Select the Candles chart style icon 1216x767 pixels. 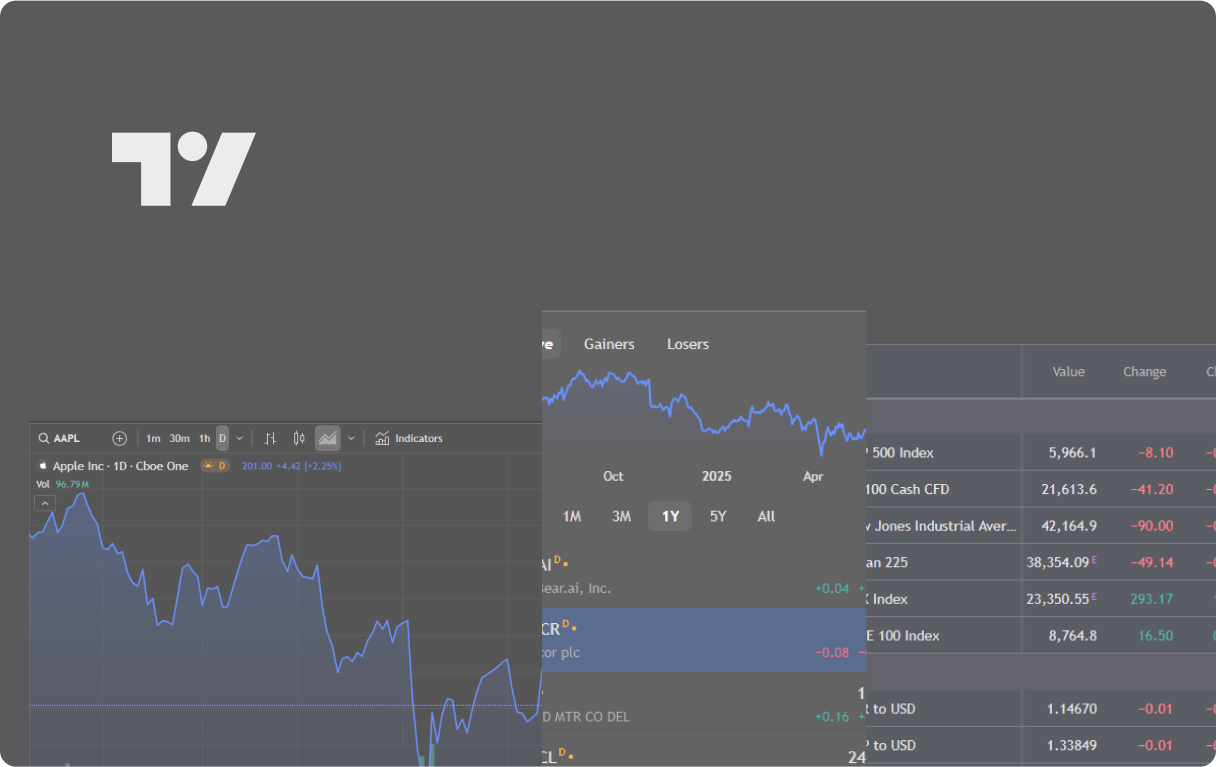click(298, 438)
